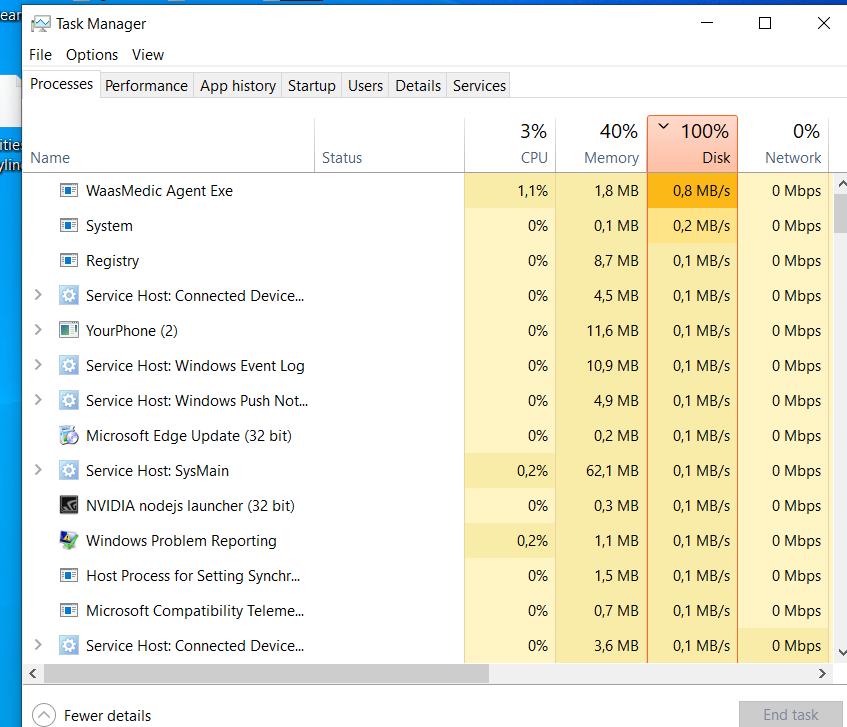The height and width of the screenshot is (727, 847).
Task: Click the WaasMedic Agent Exe process icon
Action: (69, 191)
